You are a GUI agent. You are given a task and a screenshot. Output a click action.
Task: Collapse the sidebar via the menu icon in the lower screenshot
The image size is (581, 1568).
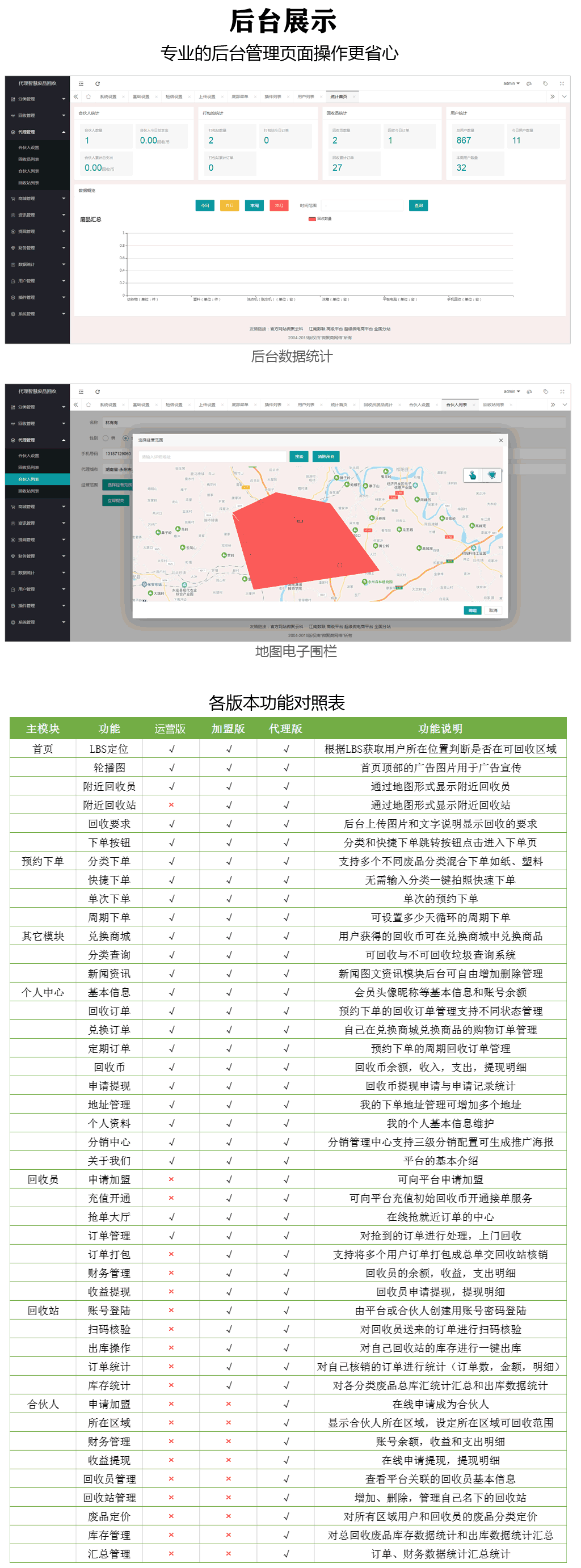coord(81,391)
